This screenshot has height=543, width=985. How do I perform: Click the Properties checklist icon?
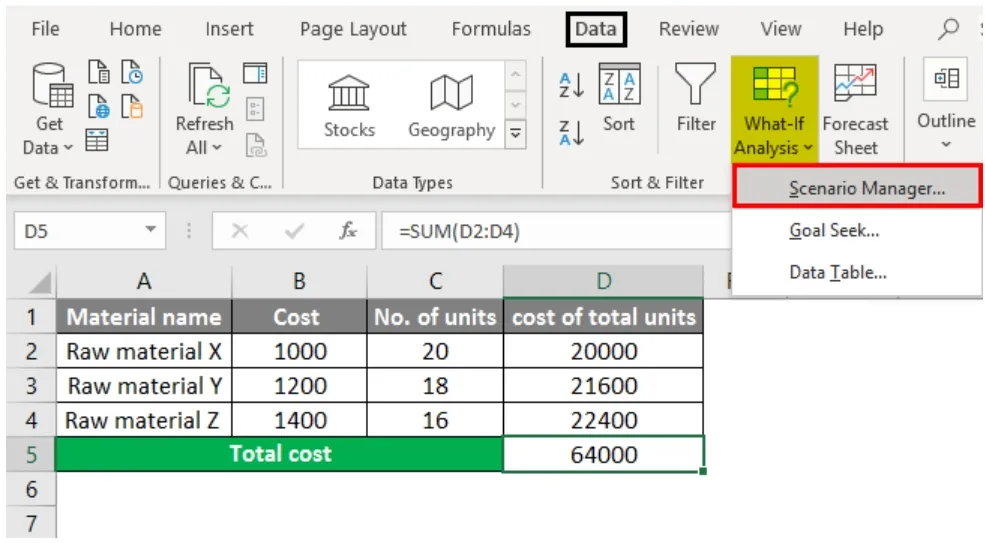point(255,109)
